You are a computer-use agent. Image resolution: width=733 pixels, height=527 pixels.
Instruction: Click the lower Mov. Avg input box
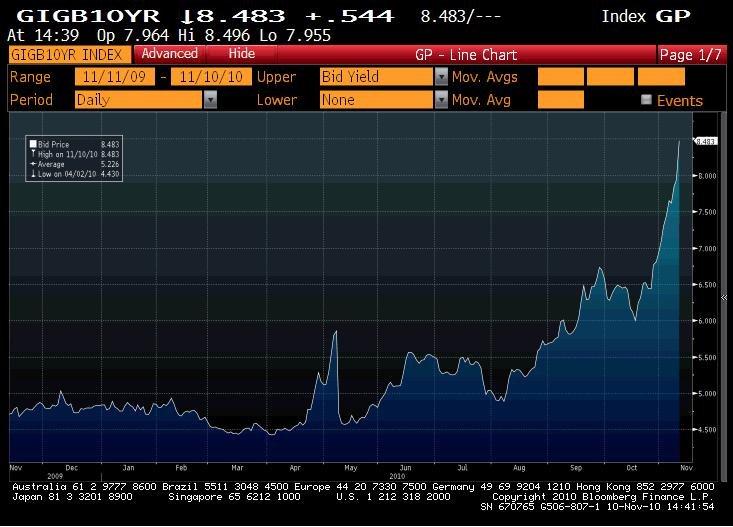coord(560,100)
